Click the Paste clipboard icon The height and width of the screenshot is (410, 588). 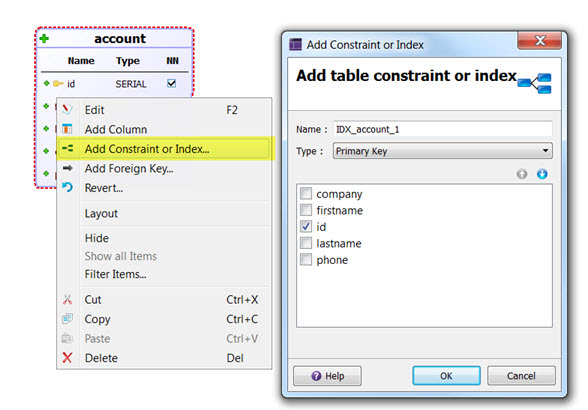tap(67, 338)
